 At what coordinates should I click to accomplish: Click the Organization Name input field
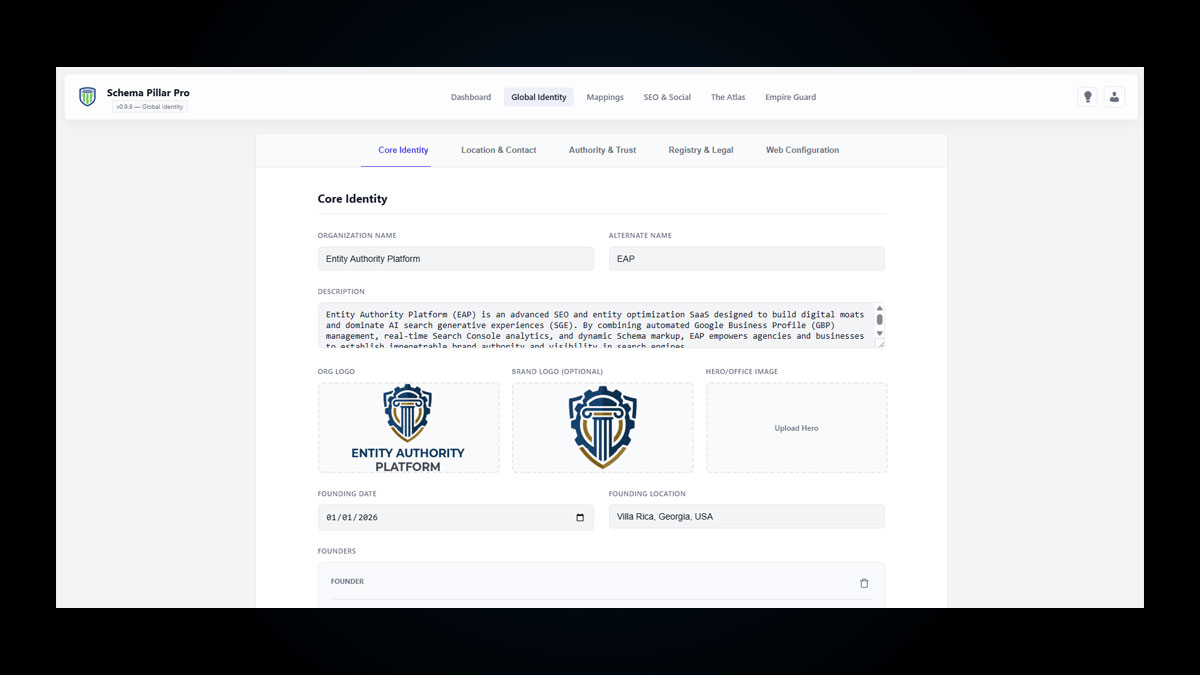coord(455,259)
